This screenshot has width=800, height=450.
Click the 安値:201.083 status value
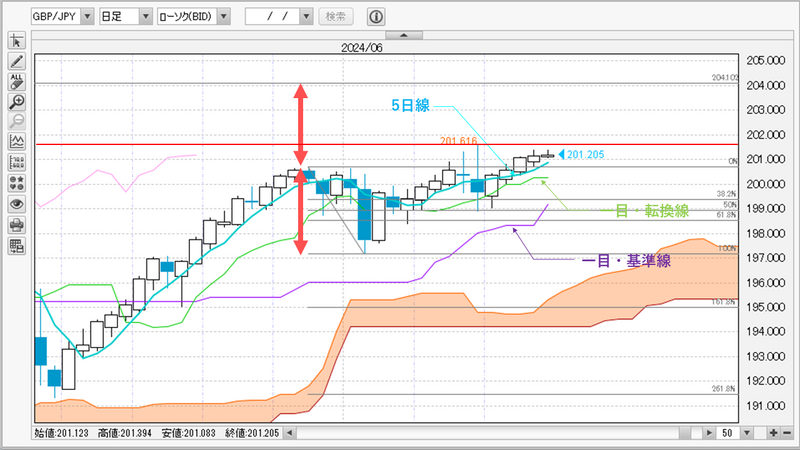tap(188, 433)
